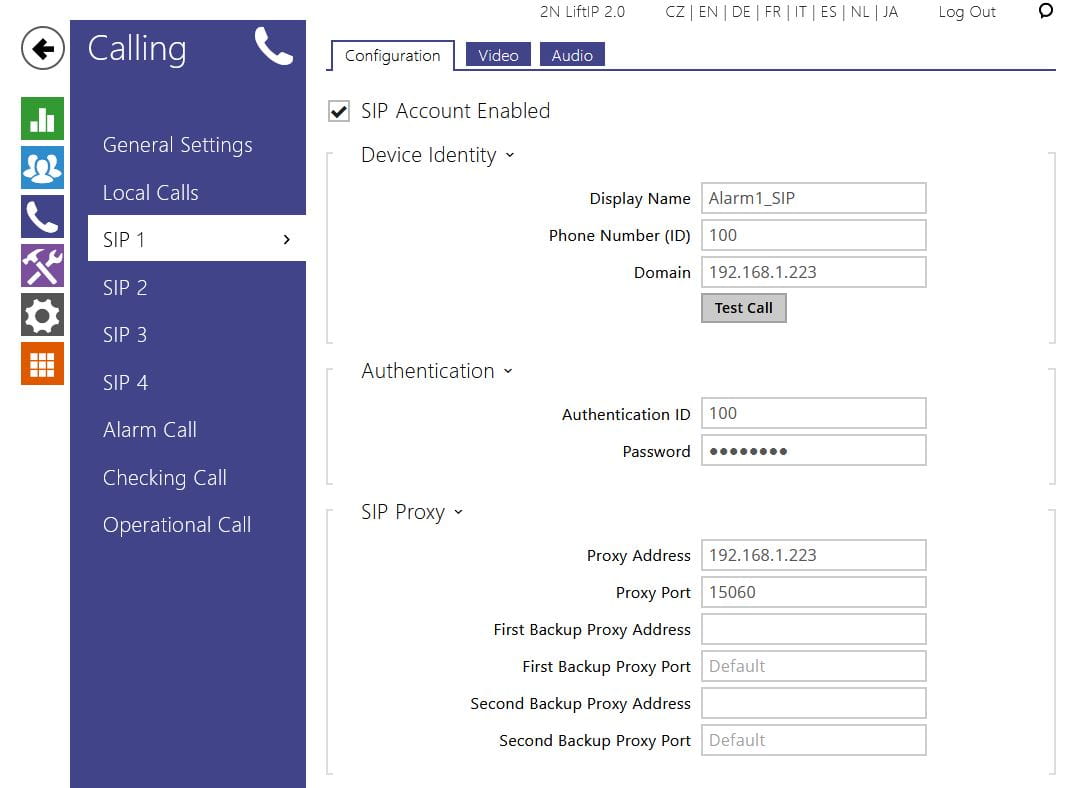Click the SIP 1 chevron arrow
Viewport: 1070px width, 788px height.
click(287, 239)
